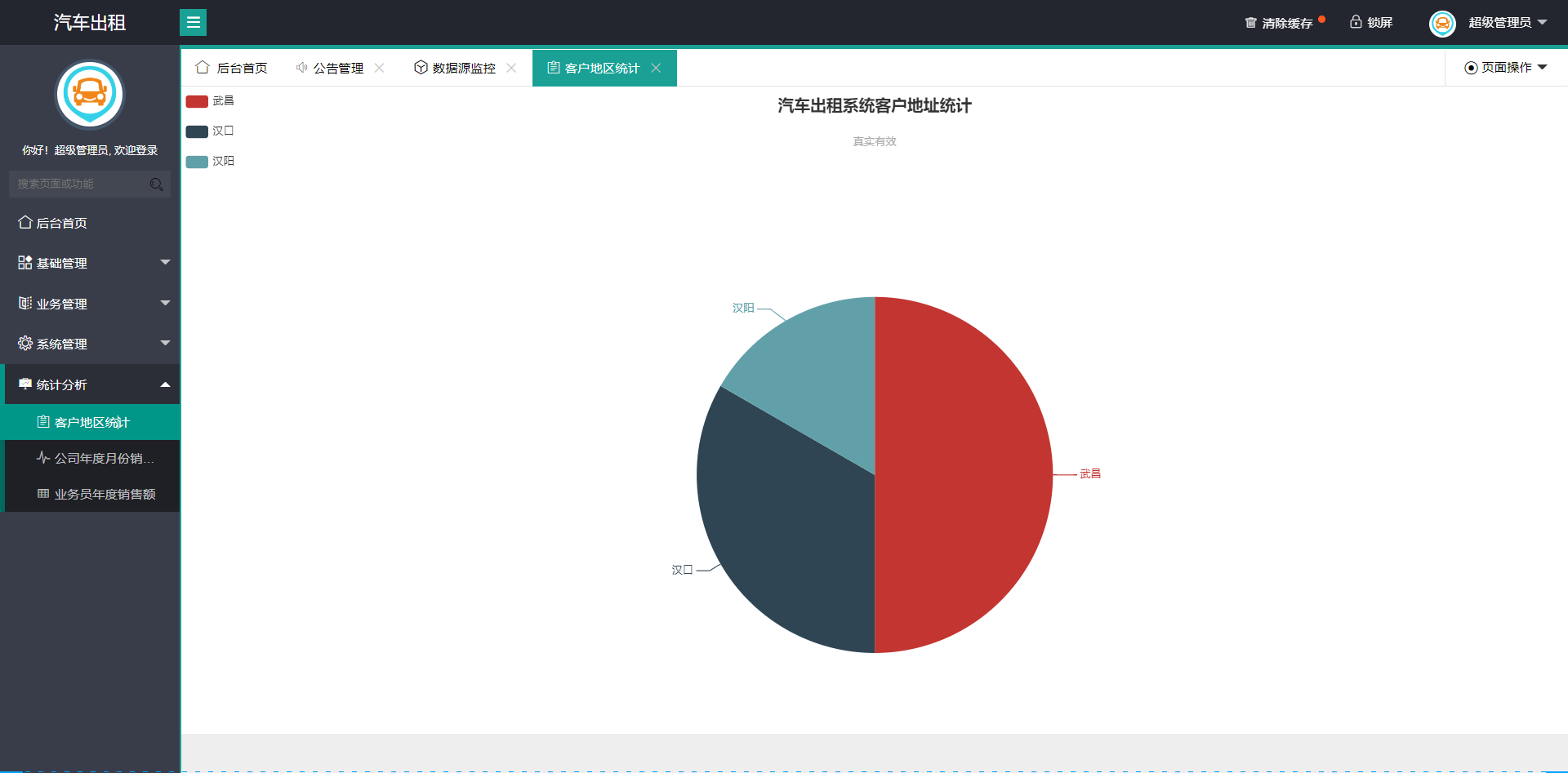Open the 超级管理员 user dropdown arrow
1568x773 pixels.
(1542, 22)
